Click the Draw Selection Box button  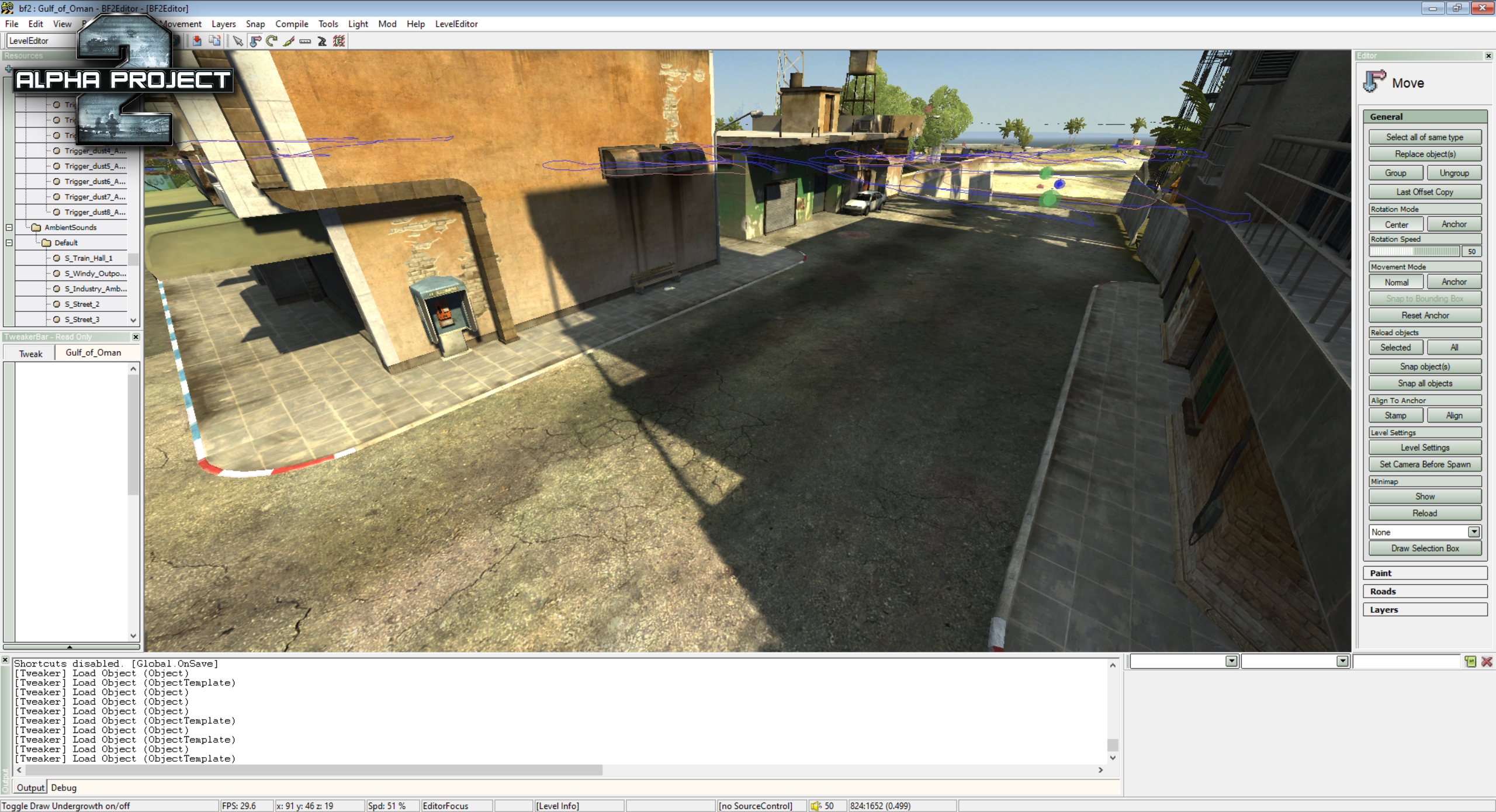[x=1425, y=549]
